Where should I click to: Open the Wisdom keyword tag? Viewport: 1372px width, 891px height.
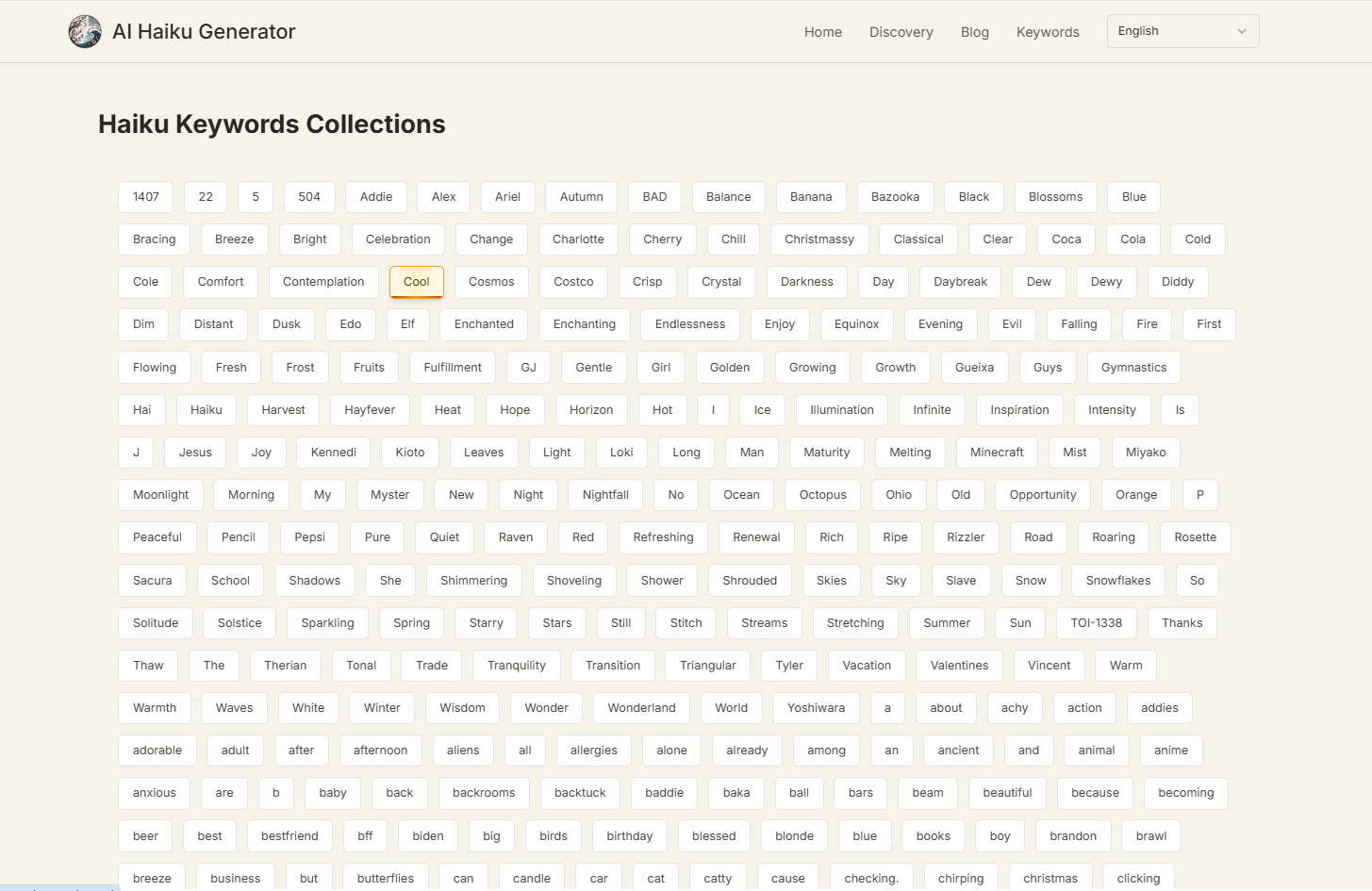(462, 708)
